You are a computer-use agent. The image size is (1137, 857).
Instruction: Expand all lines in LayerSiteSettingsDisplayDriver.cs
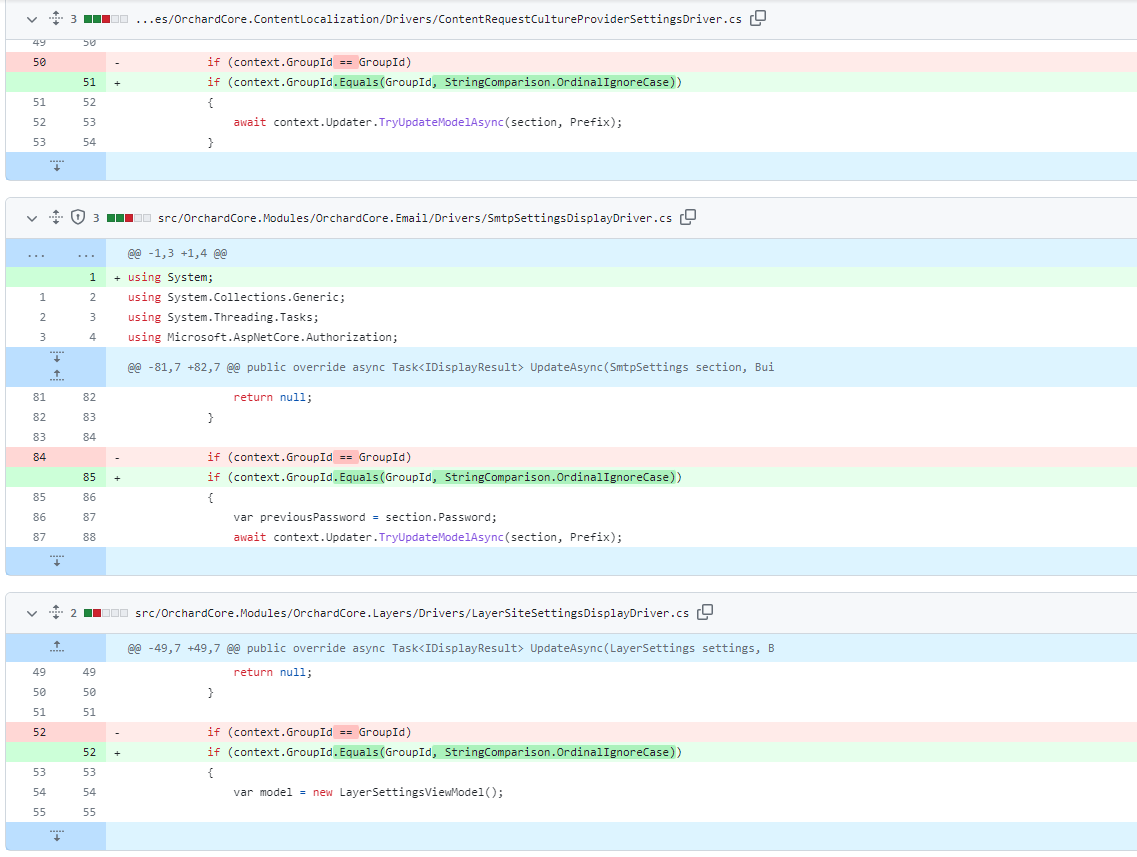(x=56, y=612)
